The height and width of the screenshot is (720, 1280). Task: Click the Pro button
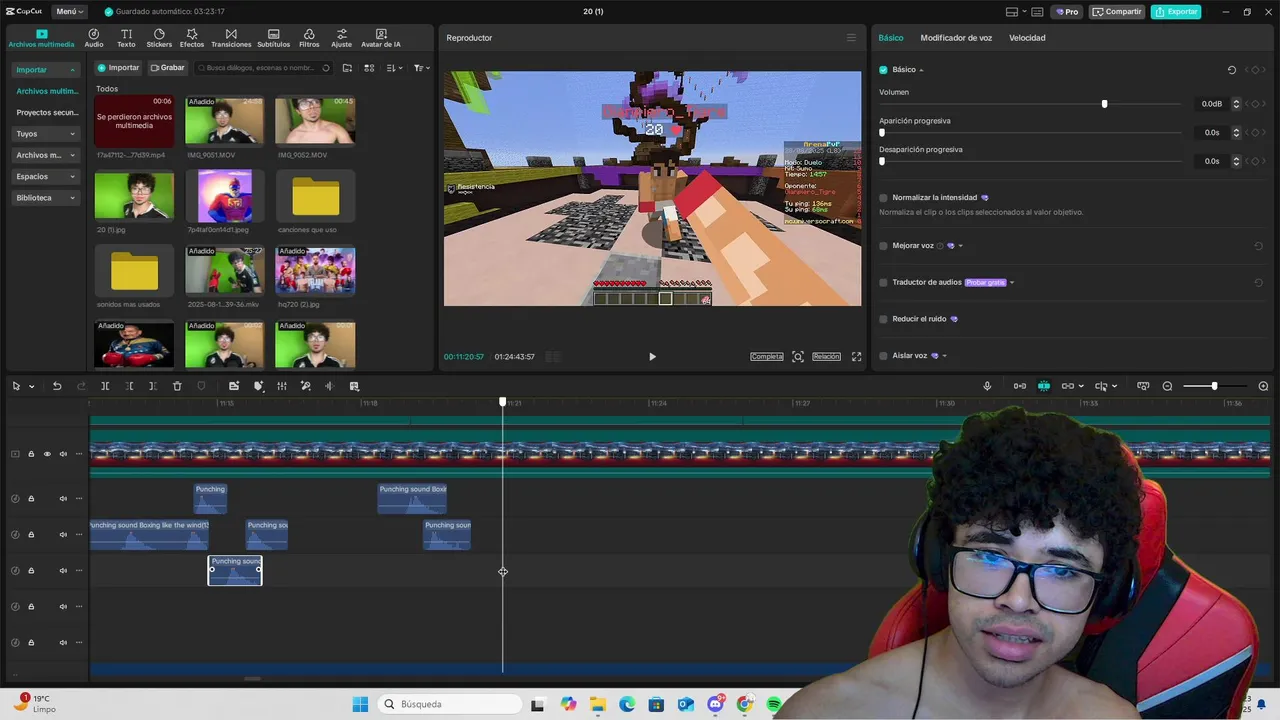pyautogui.click(x=1066, y=12)
